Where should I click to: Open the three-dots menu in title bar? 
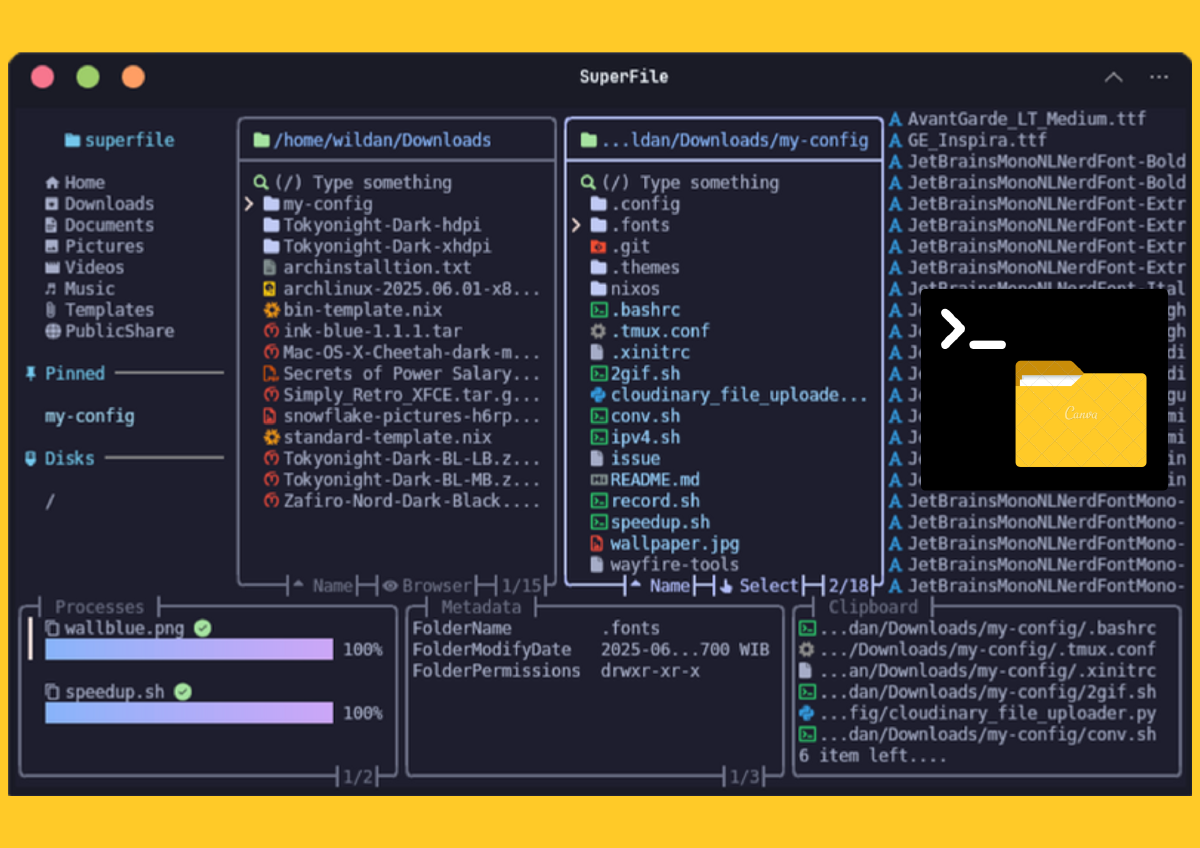(x=1159, y=77)
